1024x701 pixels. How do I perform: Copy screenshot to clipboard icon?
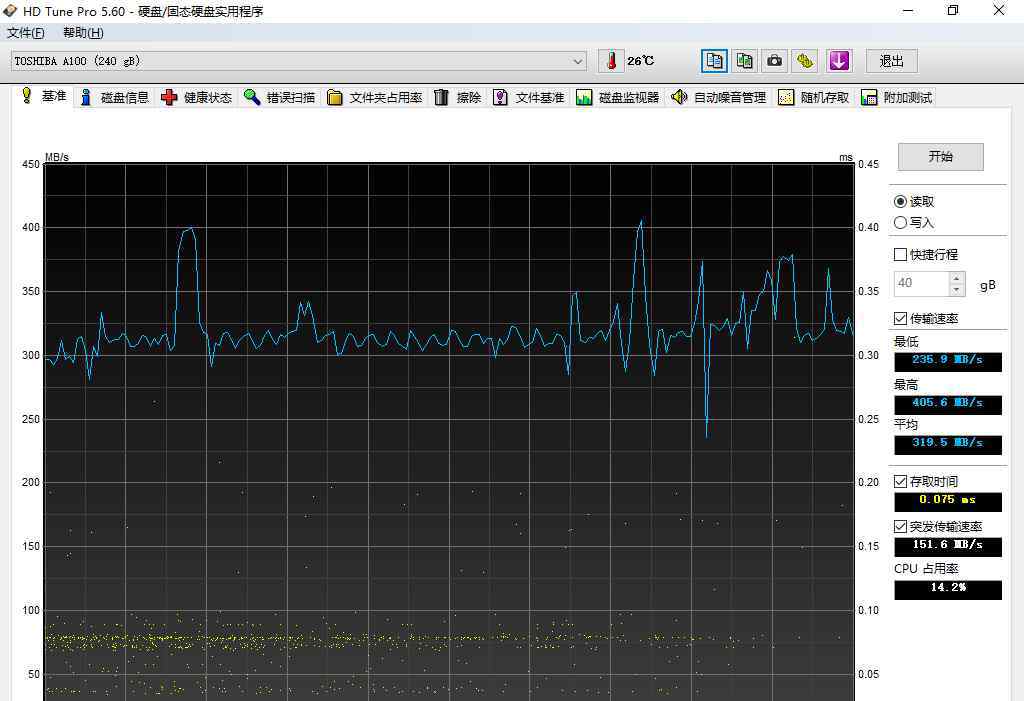[x=744, y=61]
